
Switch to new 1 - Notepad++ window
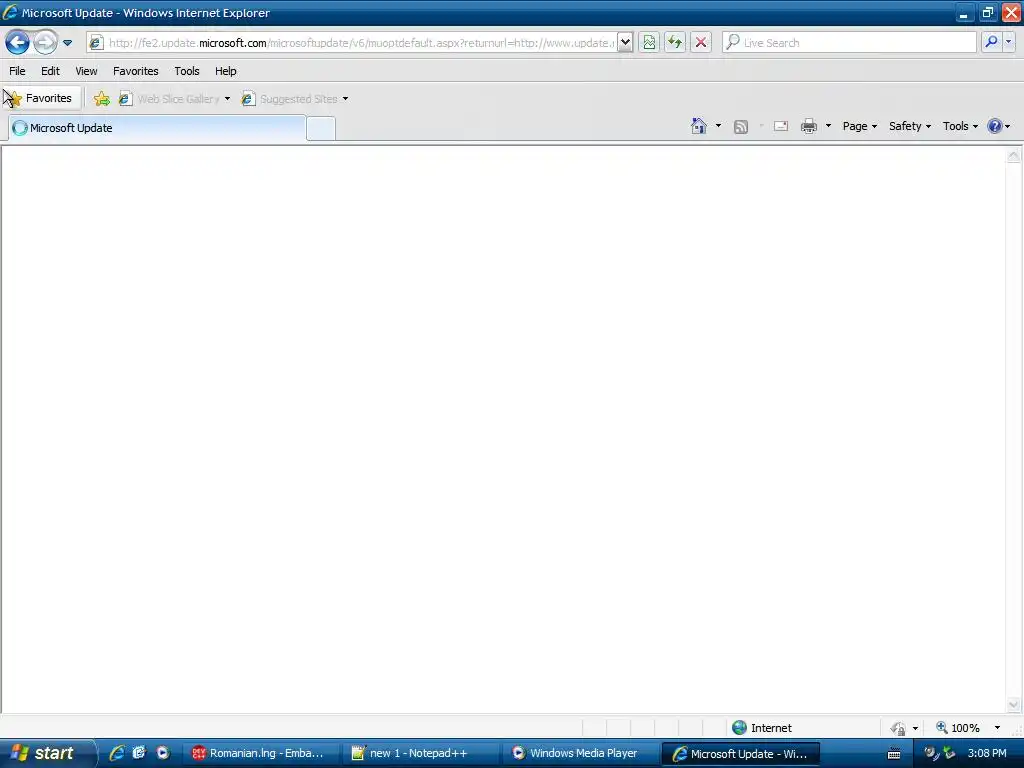click(x=420, y=753)
